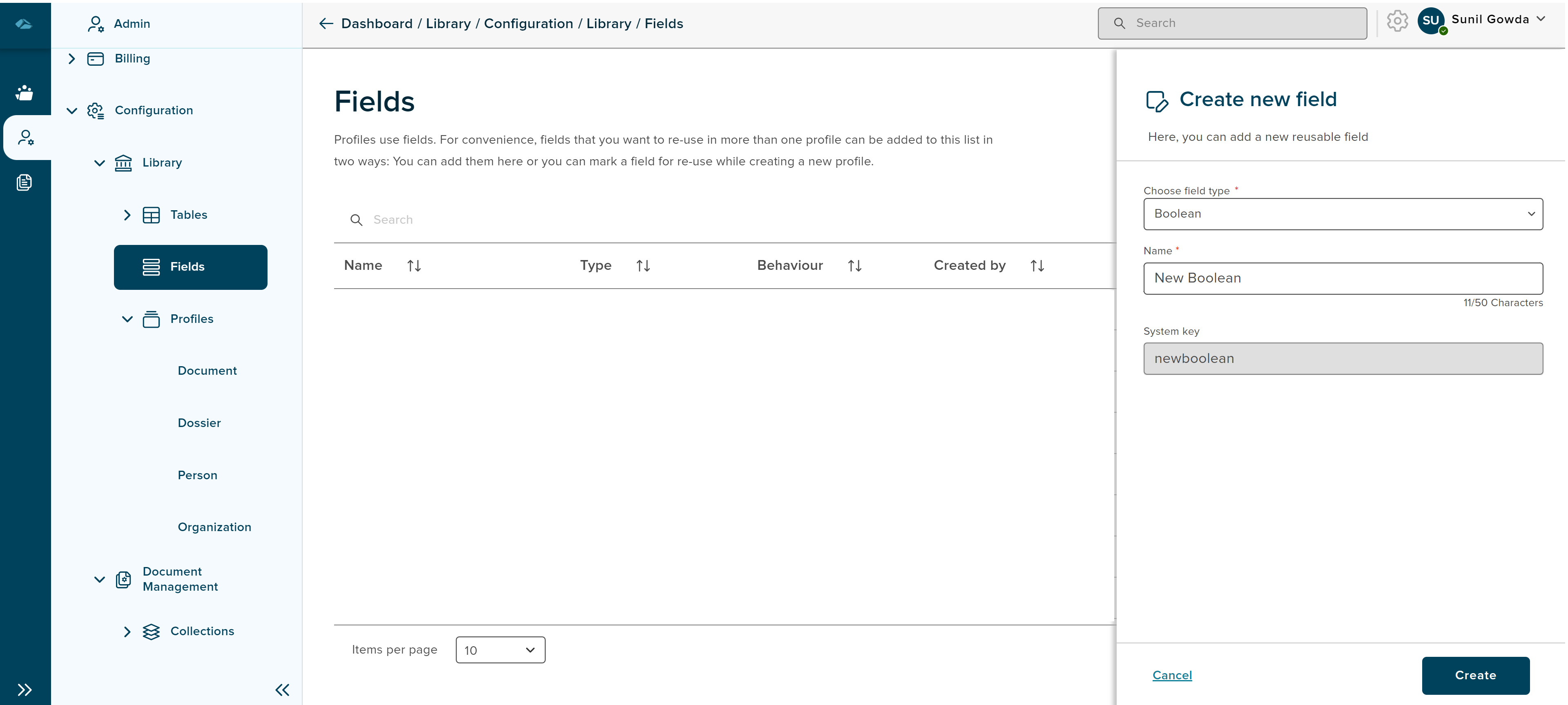The height and width of the screenshot is (705, 1568).
Task: Open the Dossier profile item
Action: point(199,423)
